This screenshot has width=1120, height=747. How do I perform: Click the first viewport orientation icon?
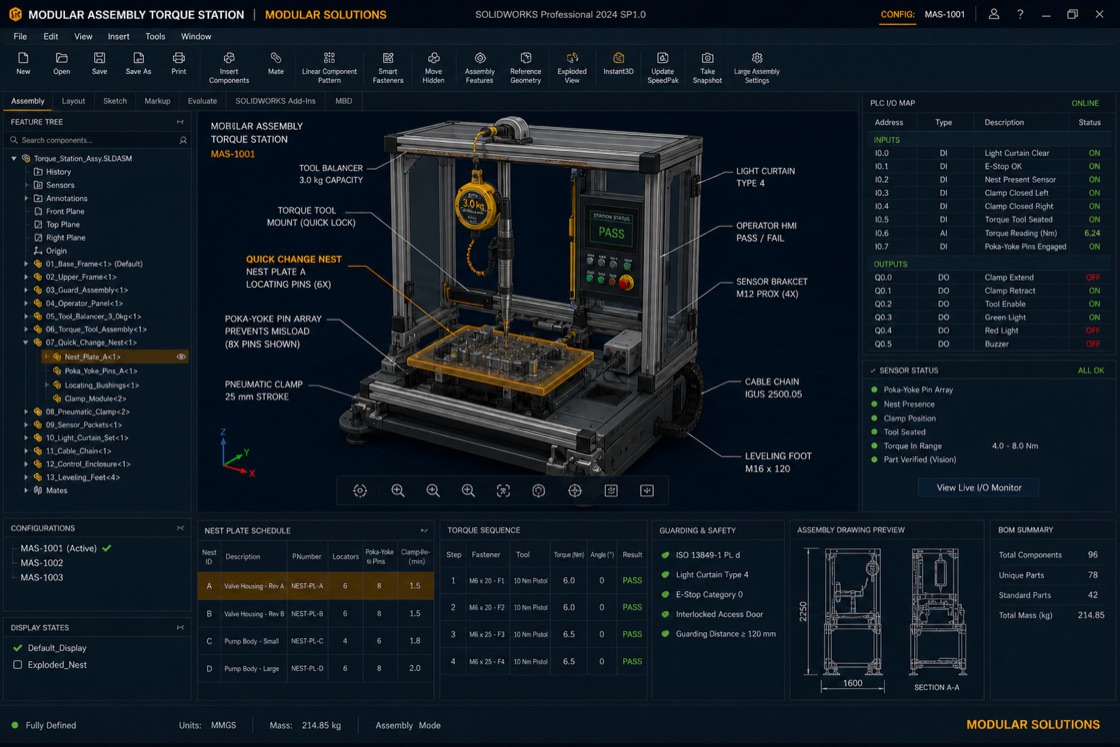360,491
